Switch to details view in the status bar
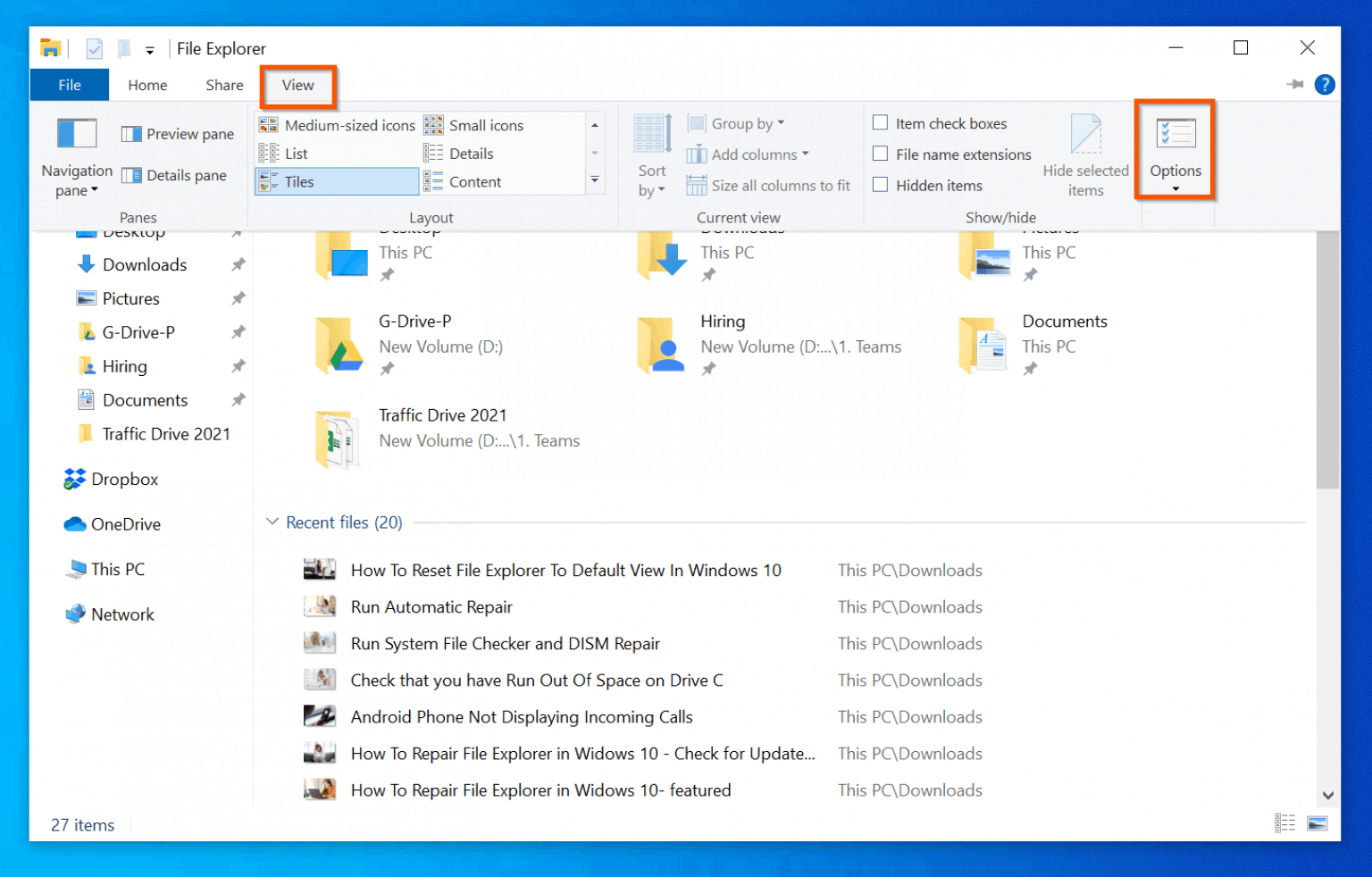Viewport: 1372px width, 877px height. click(1285, 823)
